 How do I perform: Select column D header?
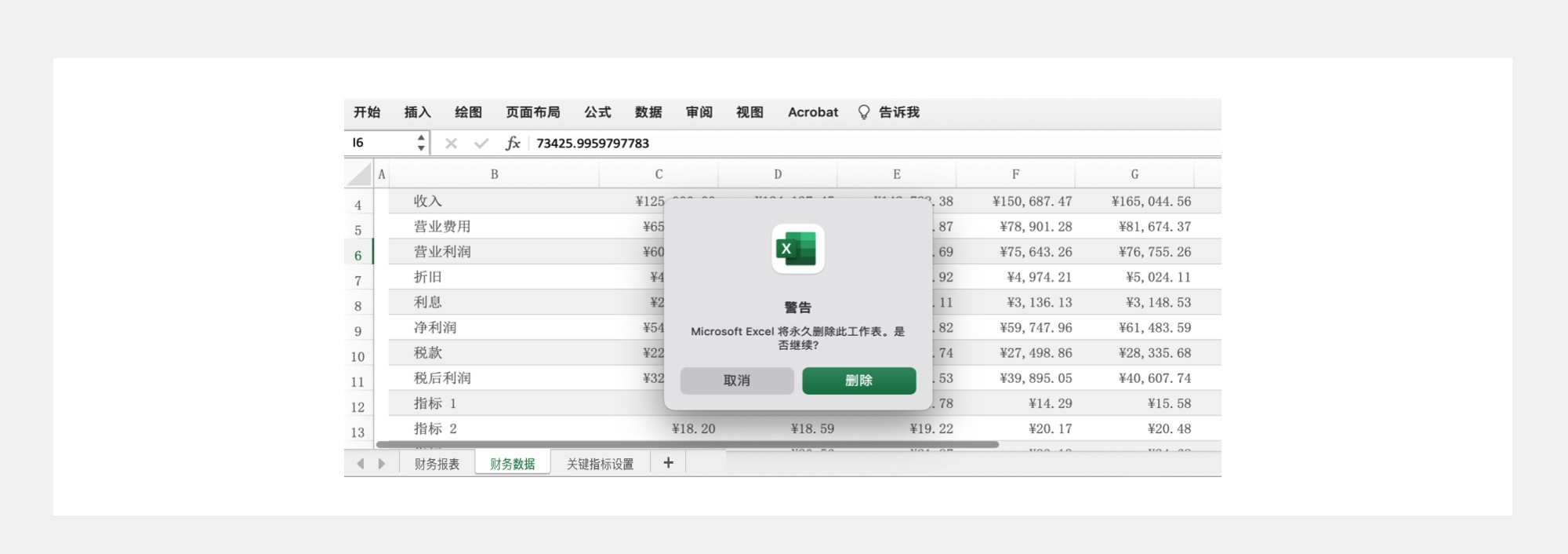[778, 174]
